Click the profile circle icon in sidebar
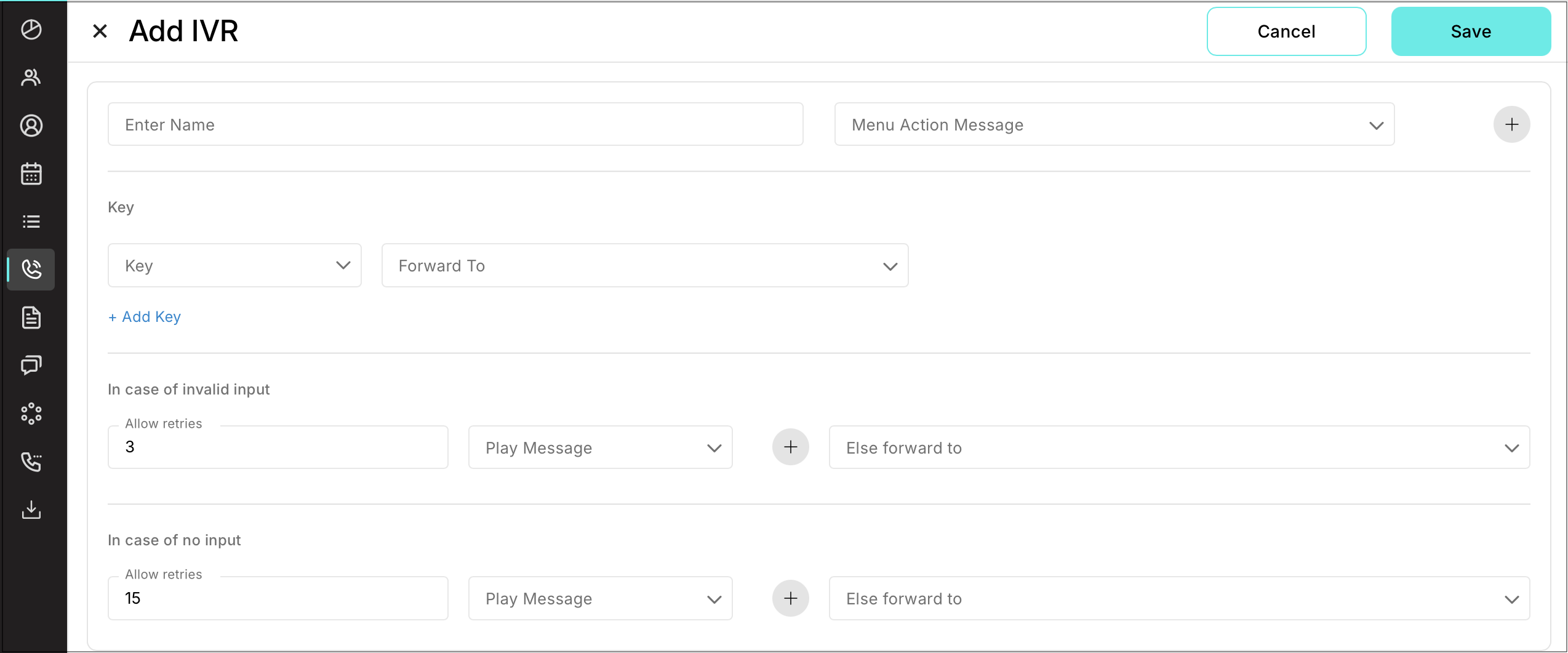Viewport: 1568px width, 653px height. 31,126
